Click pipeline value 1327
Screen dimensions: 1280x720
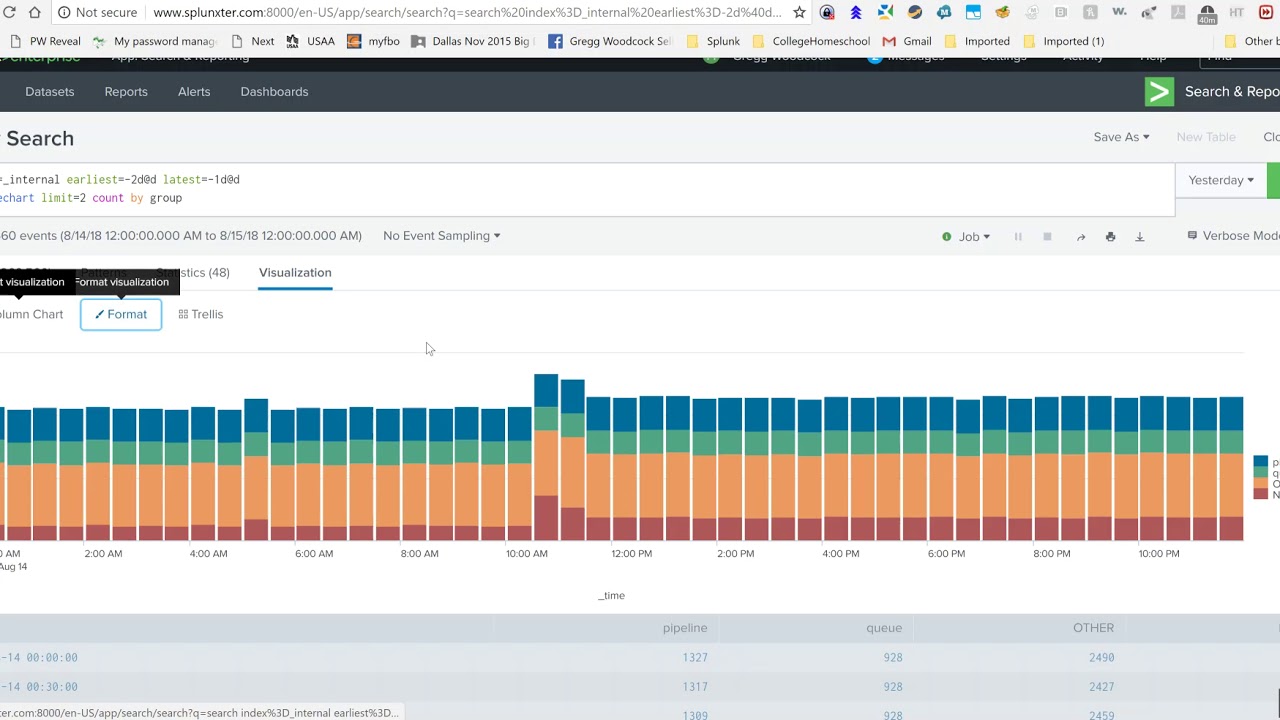pos(695,657)
